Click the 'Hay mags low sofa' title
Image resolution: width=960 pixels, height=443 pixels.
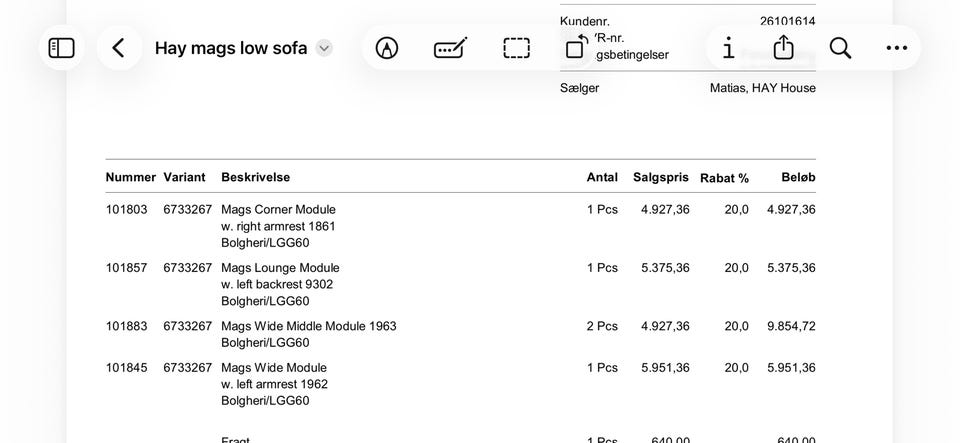click(x=231, y=48)
